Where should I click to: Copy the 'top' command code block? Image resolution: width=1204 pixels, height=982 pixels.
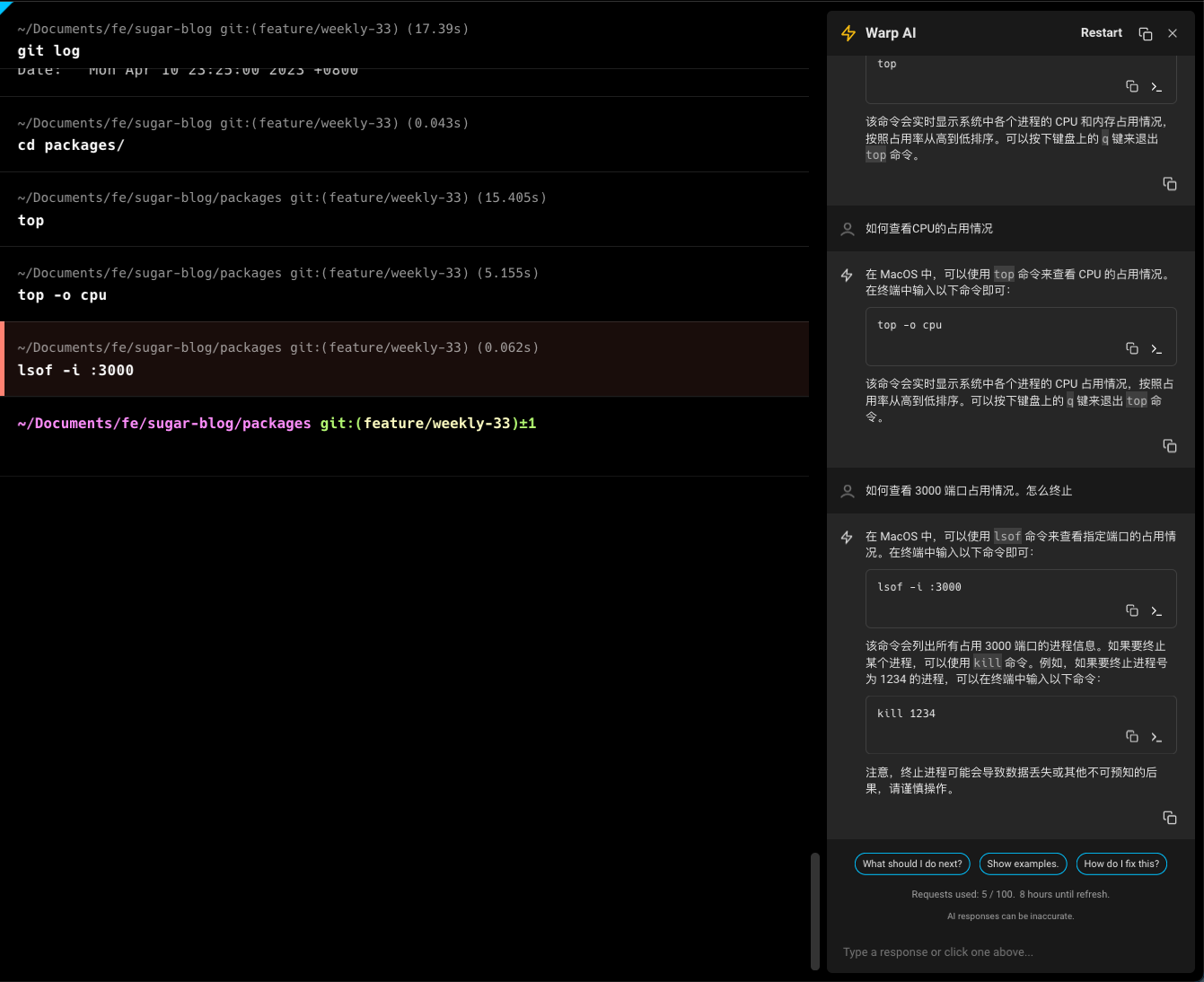pyautogui.click(x=1132, y=86)
